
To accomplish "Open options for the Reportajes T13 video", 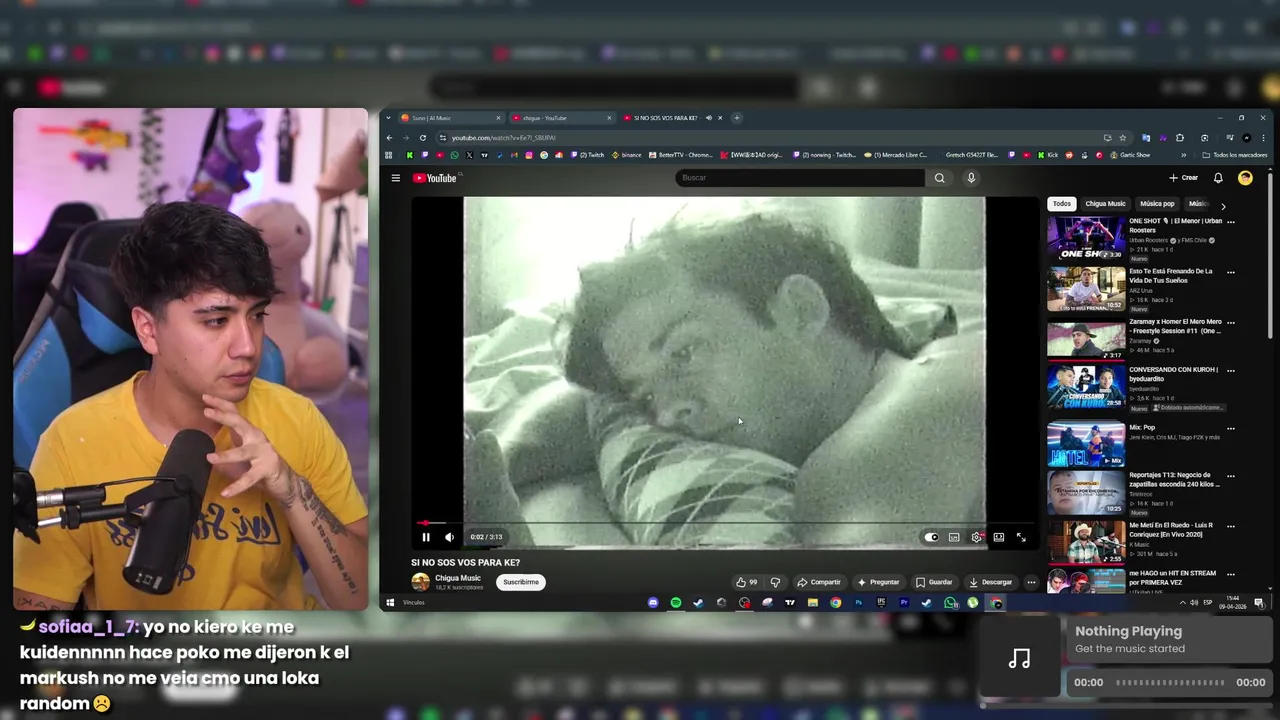I will [1231, 476].
